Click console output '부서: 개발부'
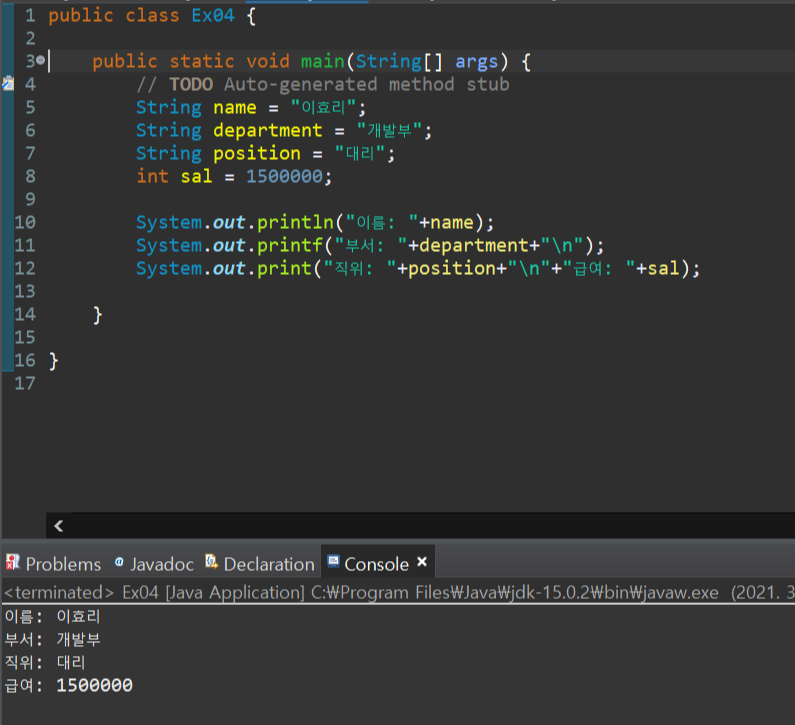This screenshot has width=795, height=725. (x=52, y=639)
